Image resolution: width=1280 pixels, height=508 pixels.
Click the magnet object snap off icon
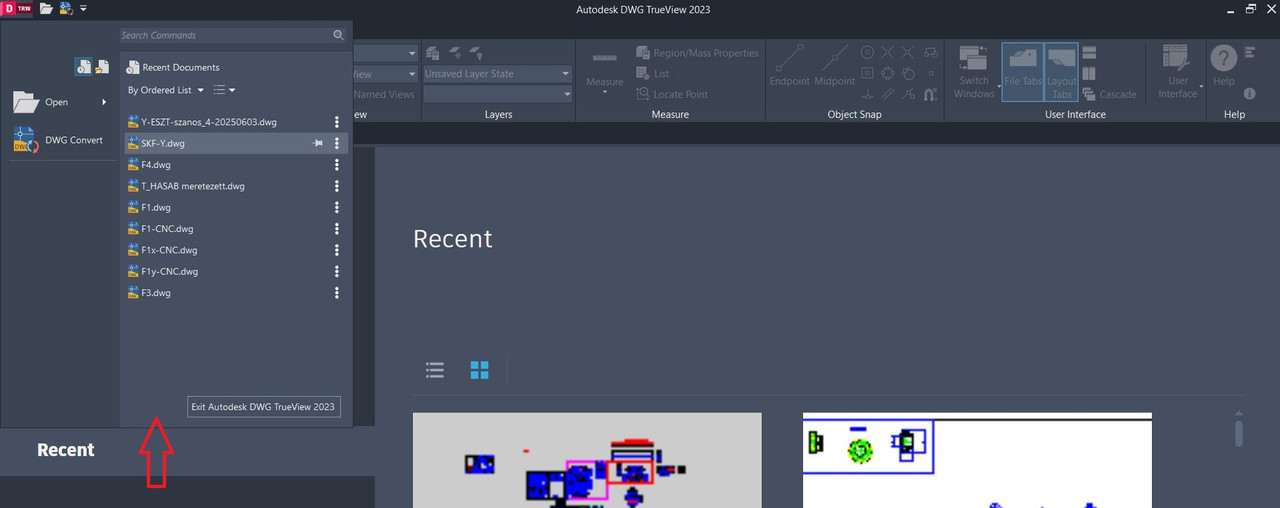(x=931, y=94)
